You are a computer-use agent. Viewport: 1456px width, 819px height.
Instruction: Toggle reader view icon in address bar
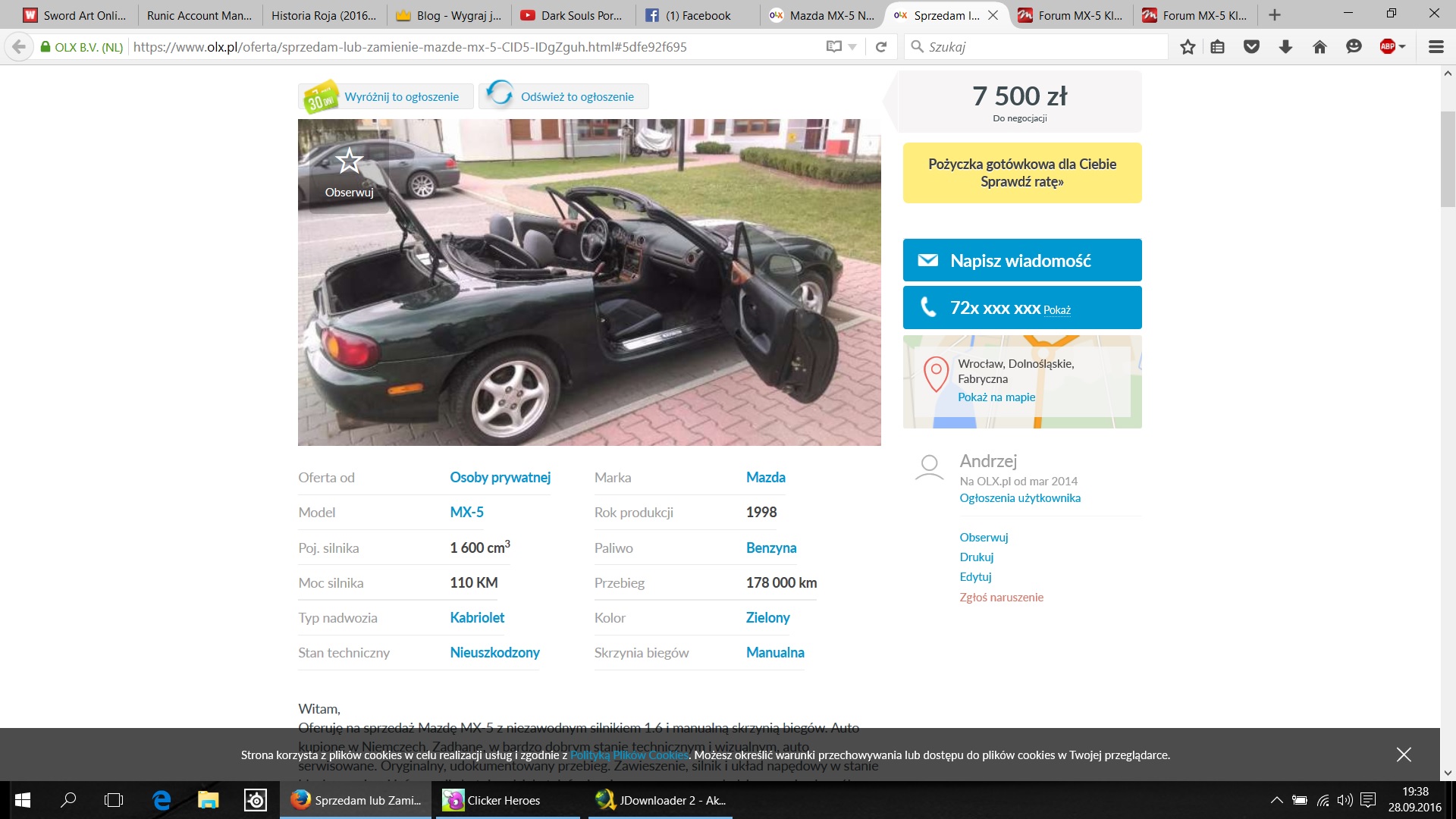click(x=834, y=47)
